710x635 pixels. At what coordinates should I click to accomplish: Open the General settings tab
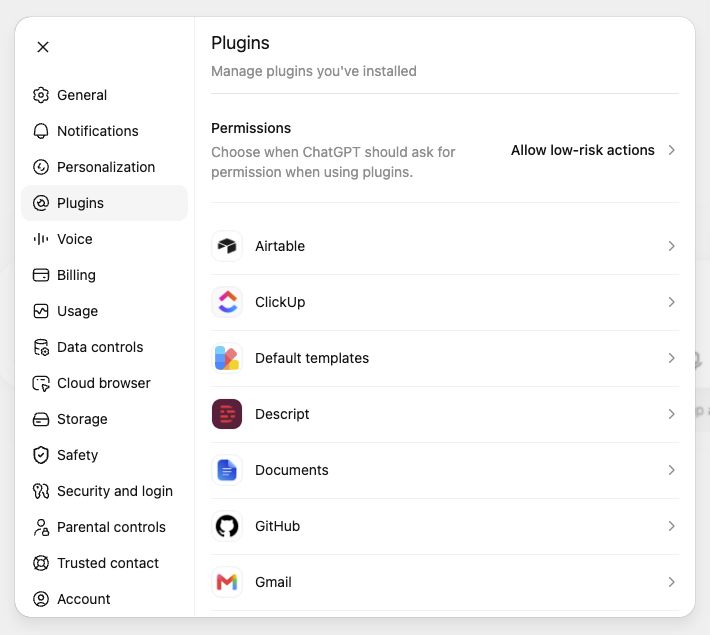pyautogui.click(x=104, y=95)
